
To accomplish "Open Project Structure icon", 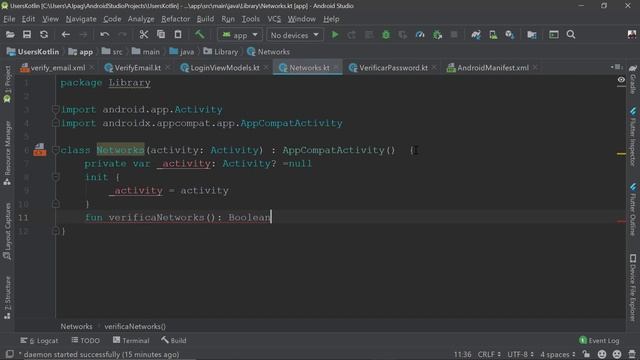I will click(x=531, y=35).
